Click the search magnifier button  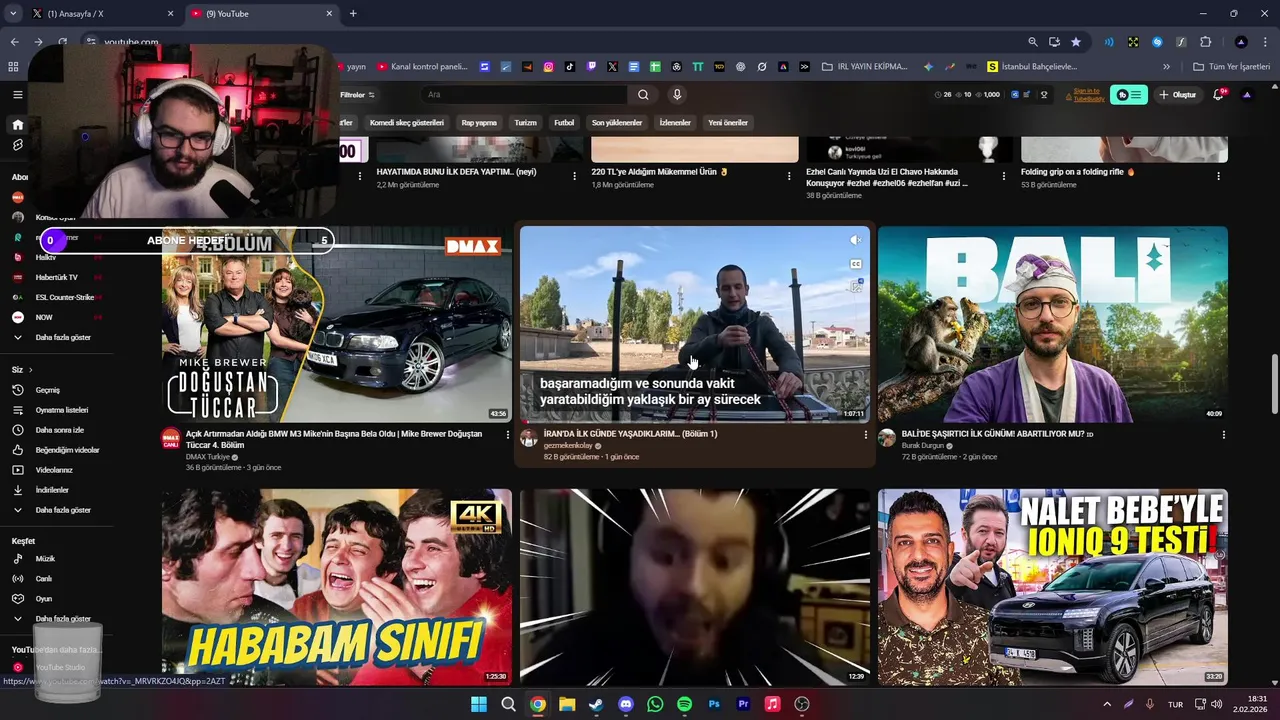[643, 95]
